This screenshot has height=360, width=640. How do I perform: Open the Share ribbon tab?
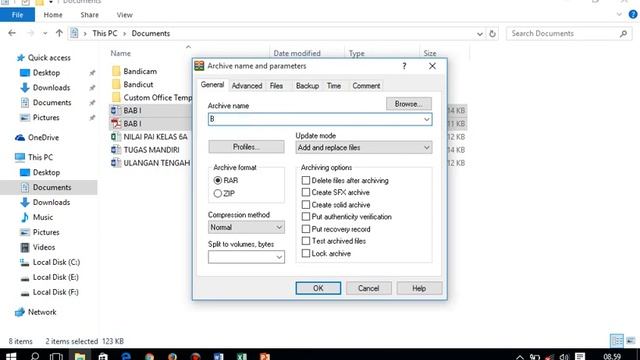(x=89, y=15)
